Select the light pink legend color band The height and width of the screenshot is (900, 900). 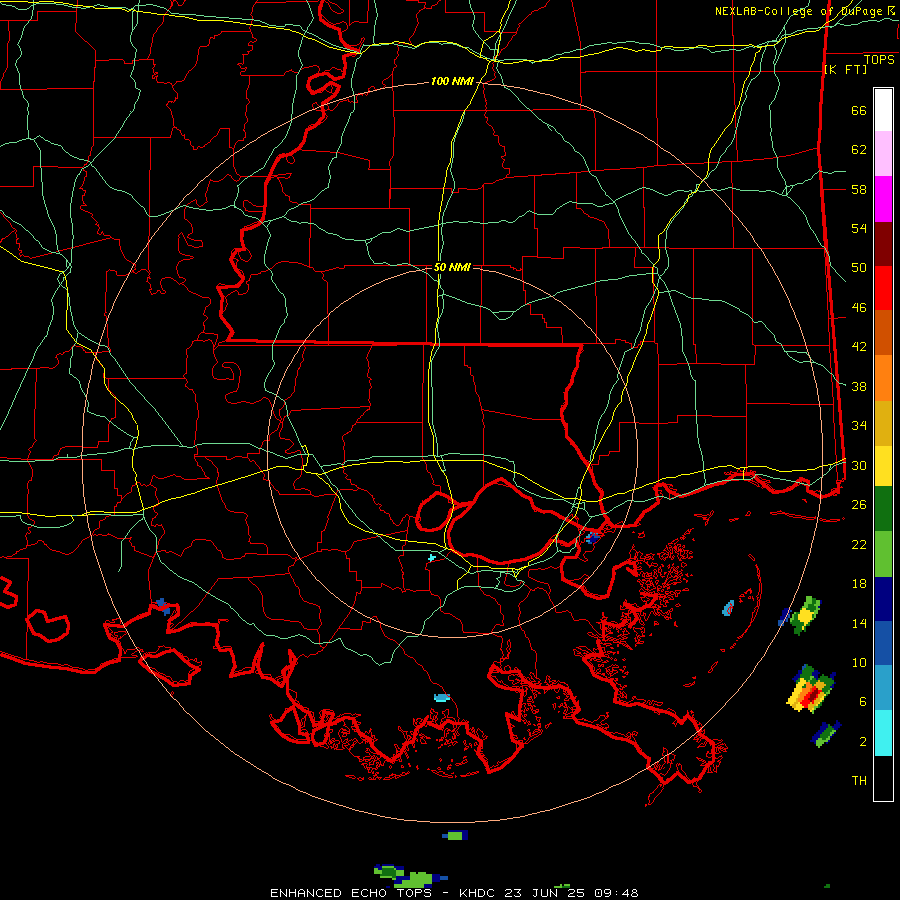point(883,153)
